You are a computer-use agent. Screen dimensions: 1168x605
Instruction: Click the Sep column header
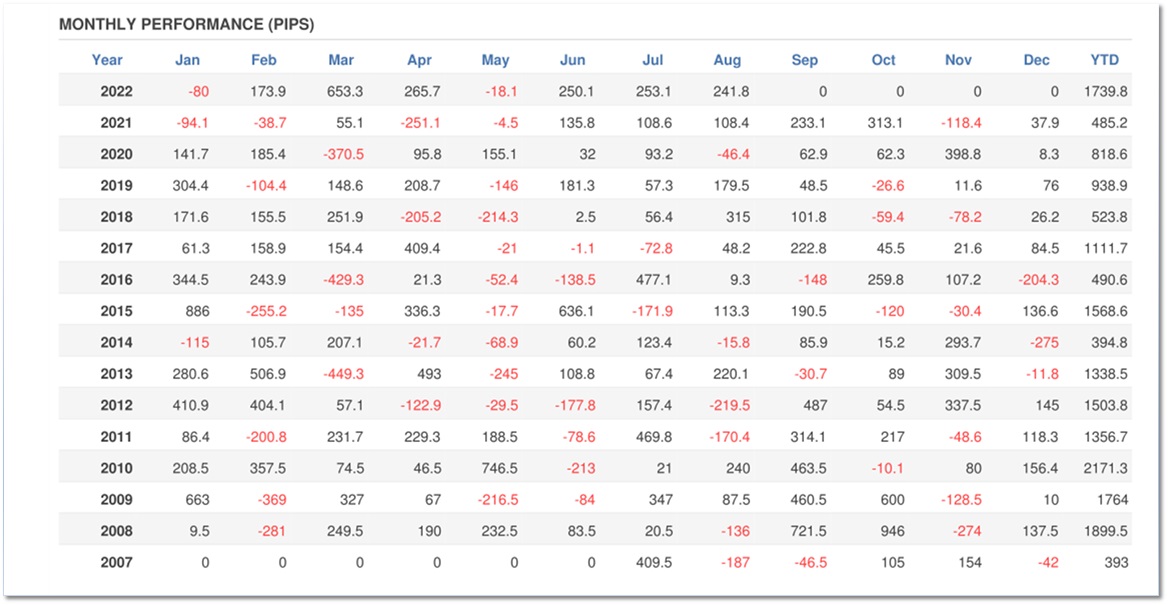click(x=804, y=60)
